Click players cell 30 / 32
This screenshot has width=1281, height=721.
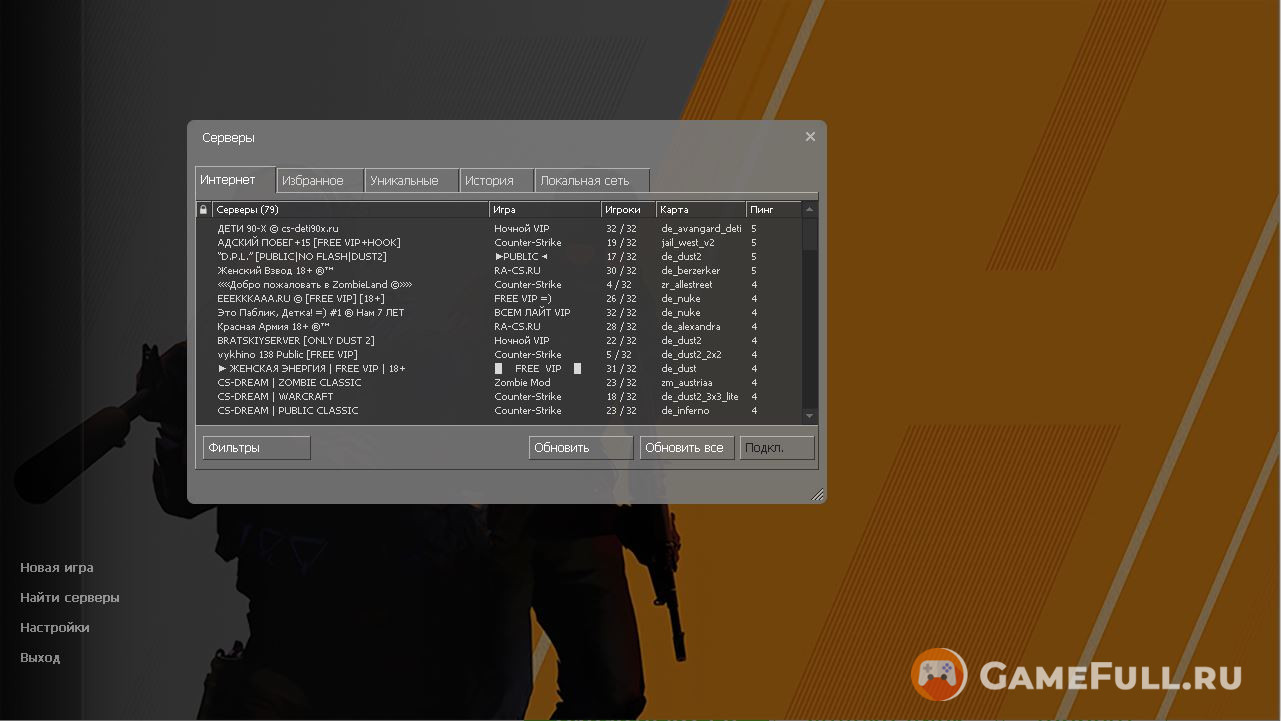[621, 271]
